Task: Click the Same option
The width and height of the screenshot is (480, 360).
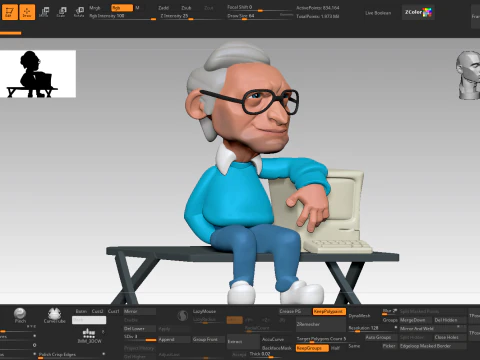Action: (x=354, y=346)
